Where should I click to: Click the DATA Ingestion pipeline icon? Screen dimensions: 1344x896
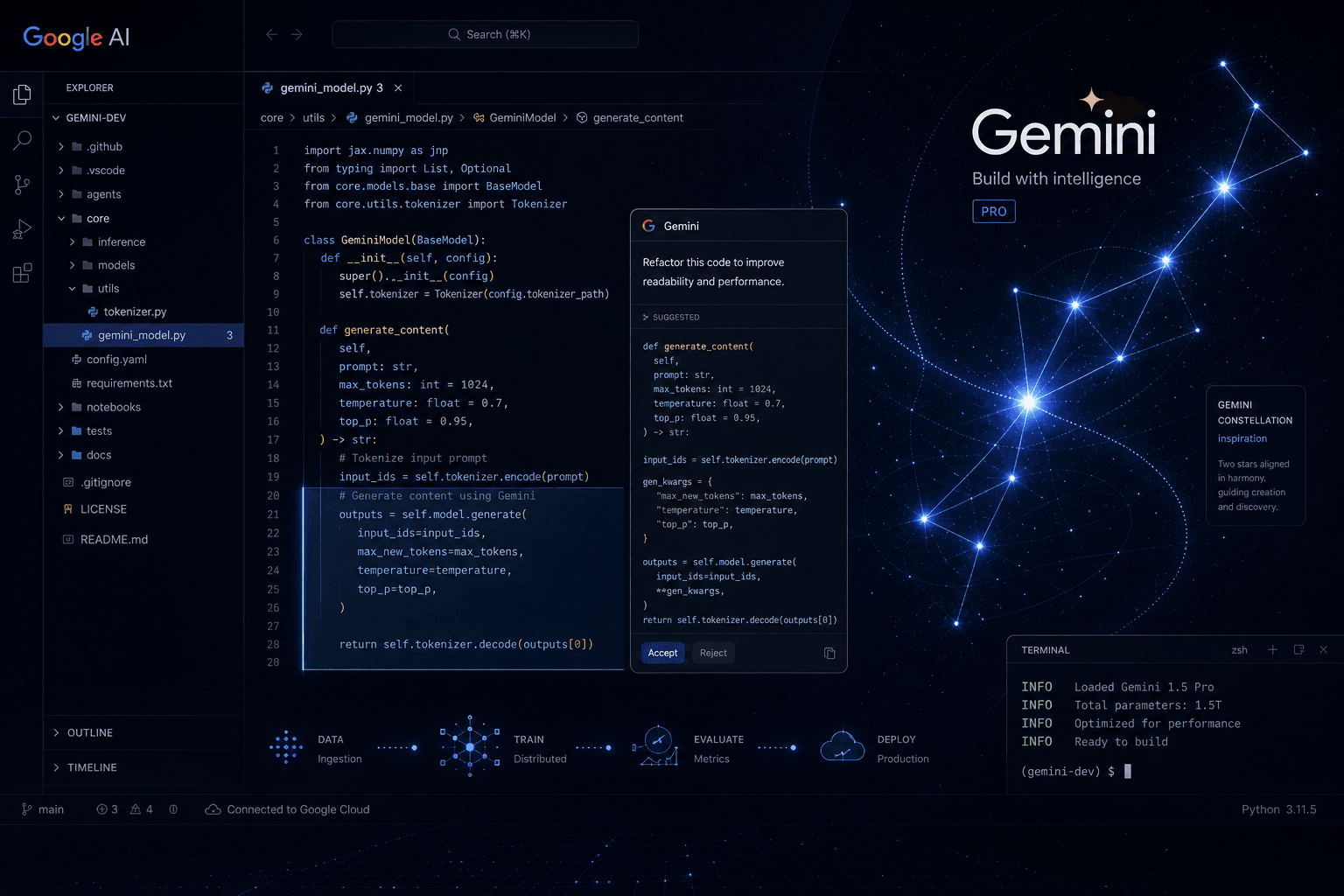(286, 747)
